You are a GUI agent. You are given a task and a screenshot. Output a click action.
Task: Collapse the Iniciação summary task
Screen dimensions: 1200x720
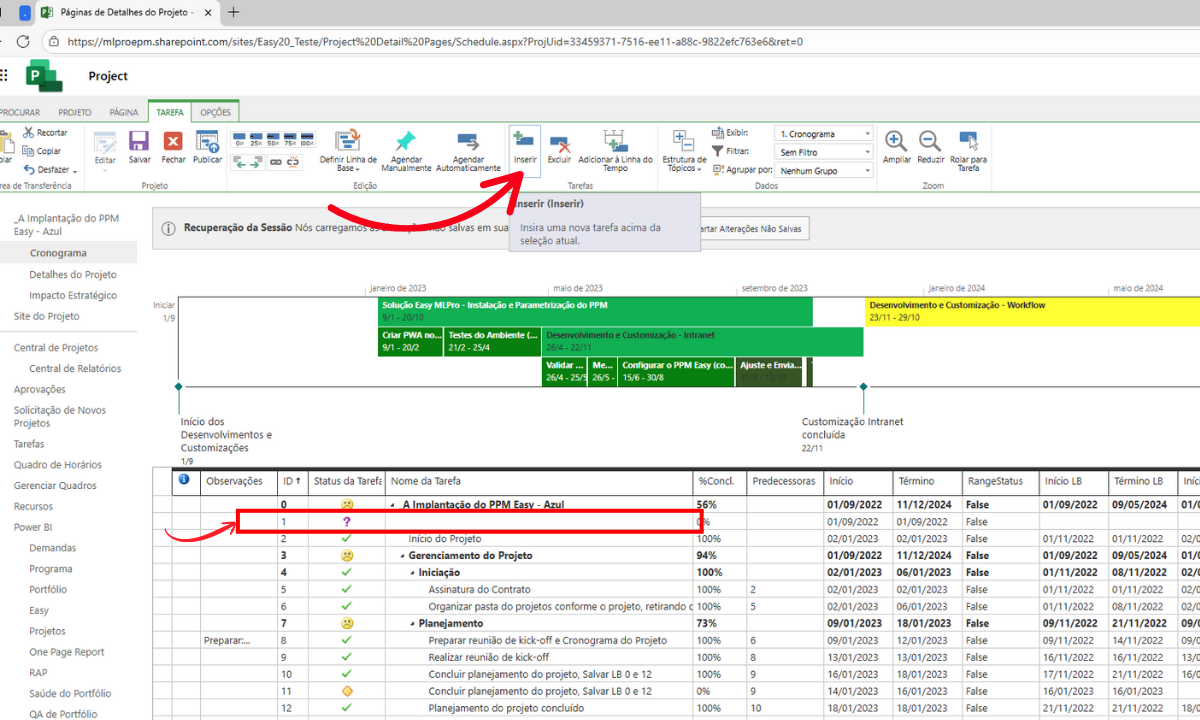(411, 573)
